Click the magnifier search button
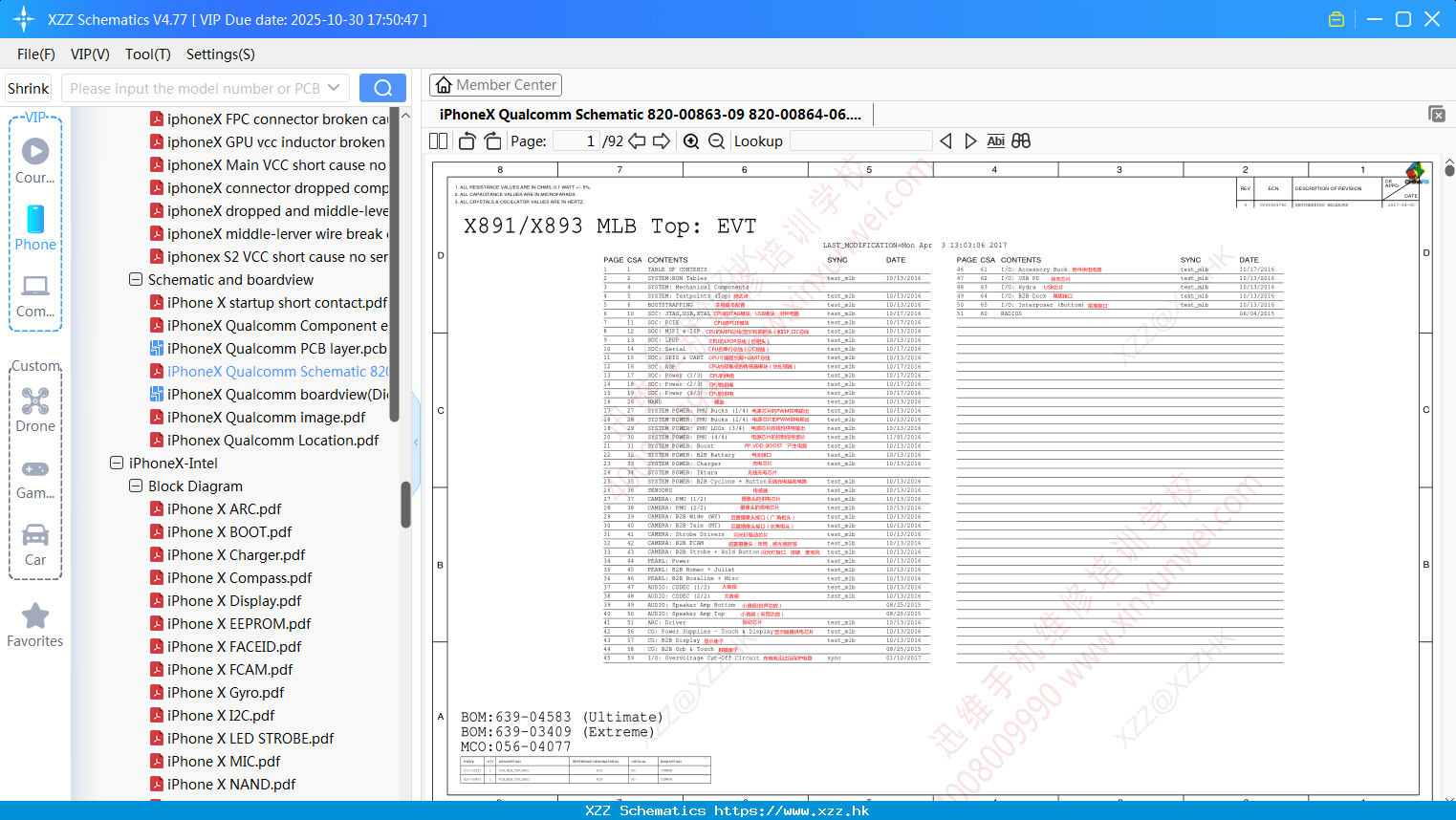This screenshot has width=1456, height=820. (382, 88)
